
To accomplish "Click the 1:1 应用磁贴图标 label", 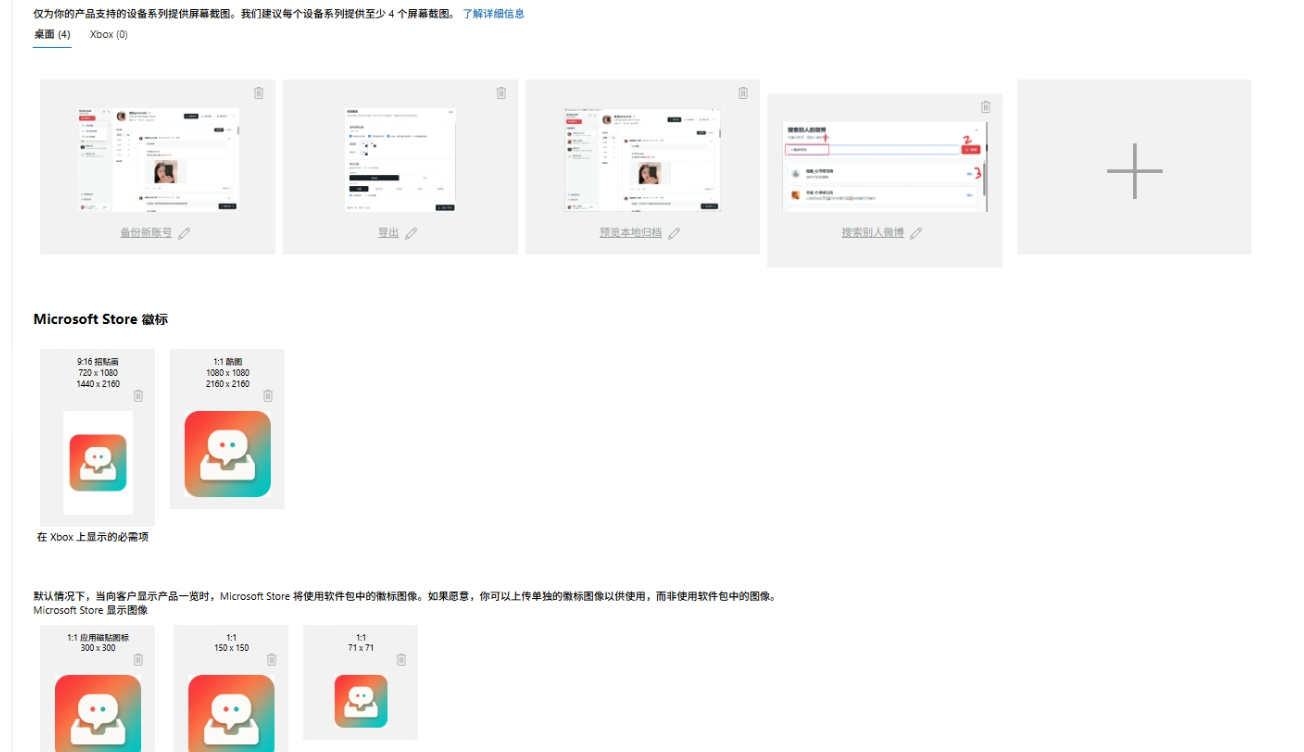I will pyautogui.click(x=98, y=638).
